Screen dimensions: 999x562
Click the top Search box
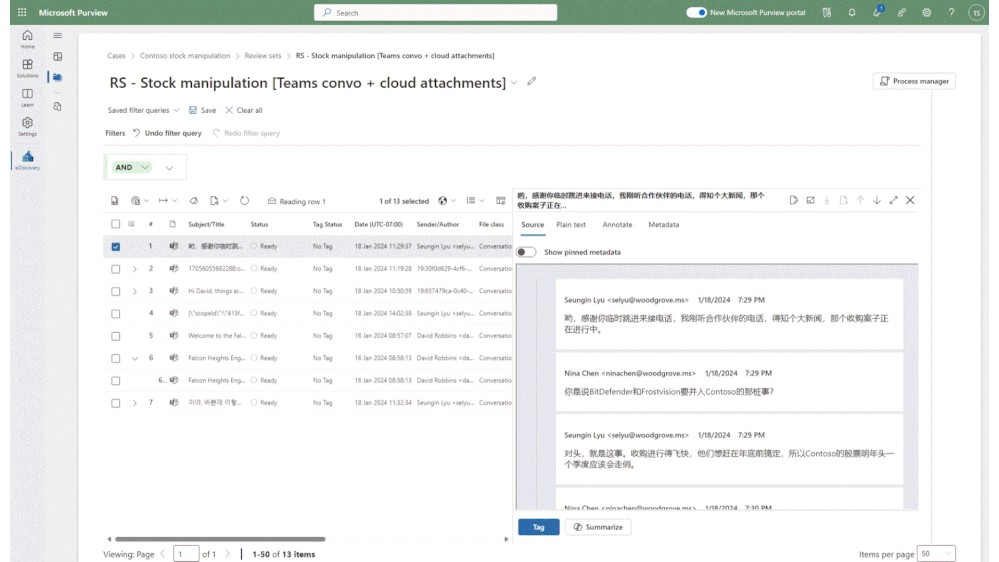(435, 13)
